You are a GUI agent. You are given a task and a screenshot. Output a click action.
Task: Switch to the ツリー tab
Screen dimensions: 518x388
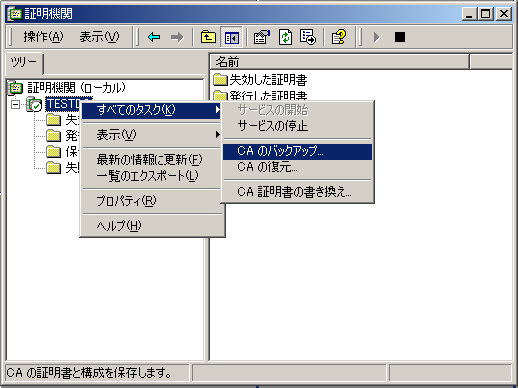24,62
